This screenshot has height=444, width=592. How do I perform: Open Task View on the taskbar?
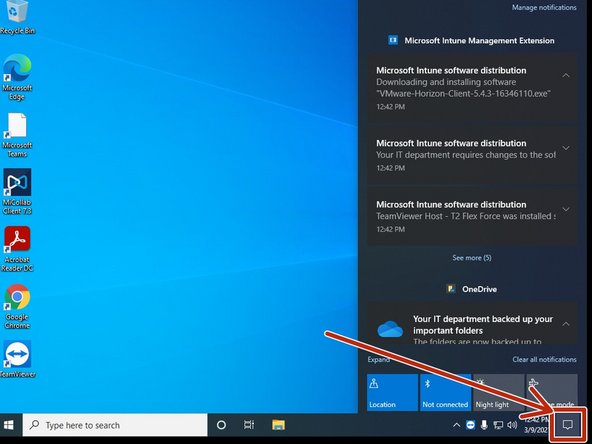[249, 425]
